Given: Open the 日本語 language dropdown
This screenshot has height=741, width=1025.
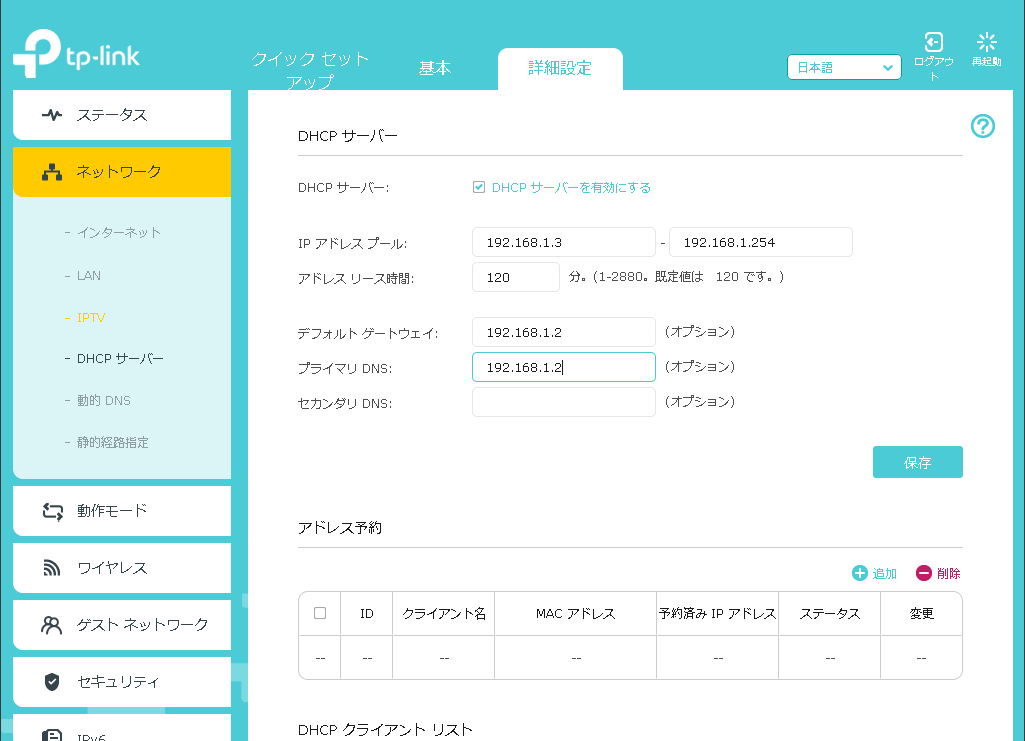Looking at the screenshot, I should point(844,68).
